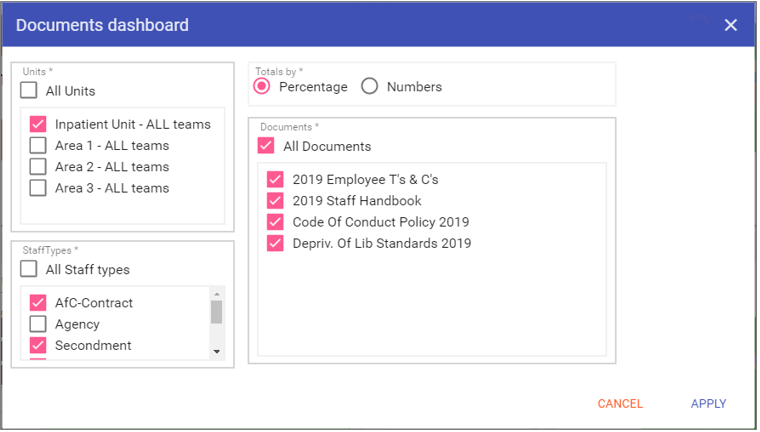Click the APPLY button
This screenshot has width=760, height=432.
[x=708, y=404]
